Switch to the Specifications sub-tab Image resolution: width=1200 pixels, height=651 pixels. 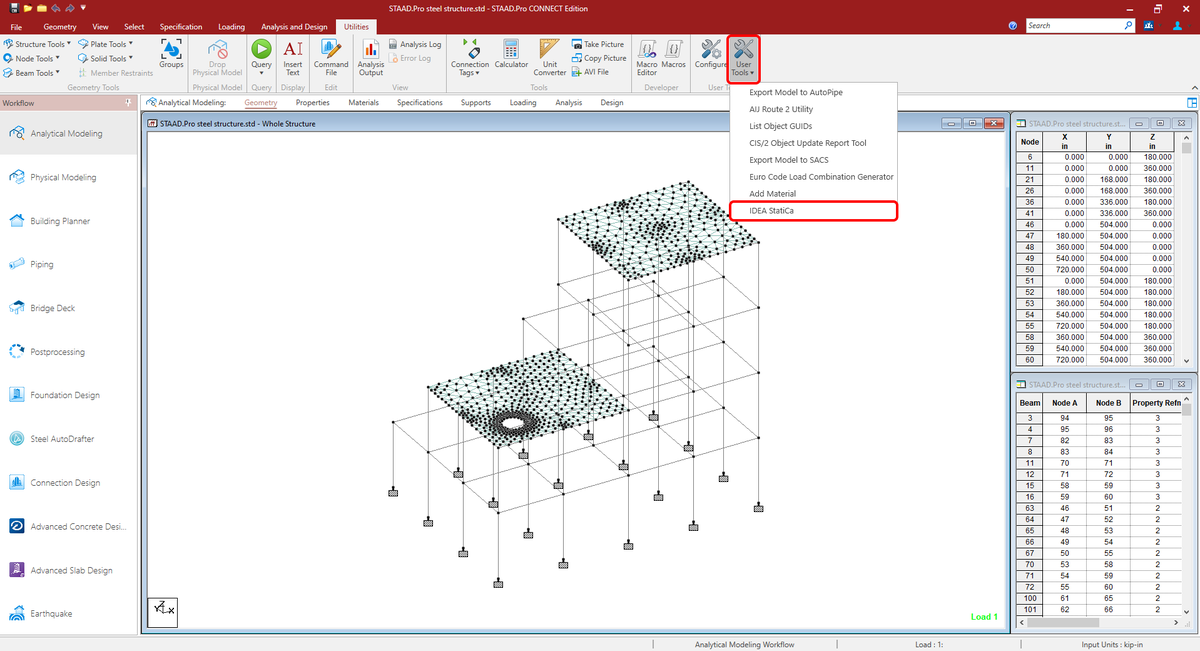419,102
